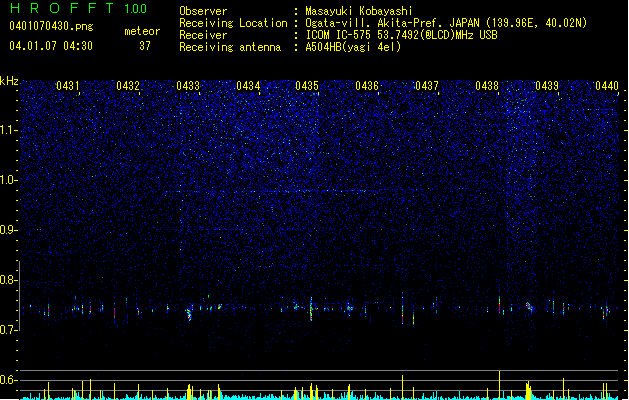Click the 0439 time marker
Viewport: 629px width, 400px height.
pos(547,86)
